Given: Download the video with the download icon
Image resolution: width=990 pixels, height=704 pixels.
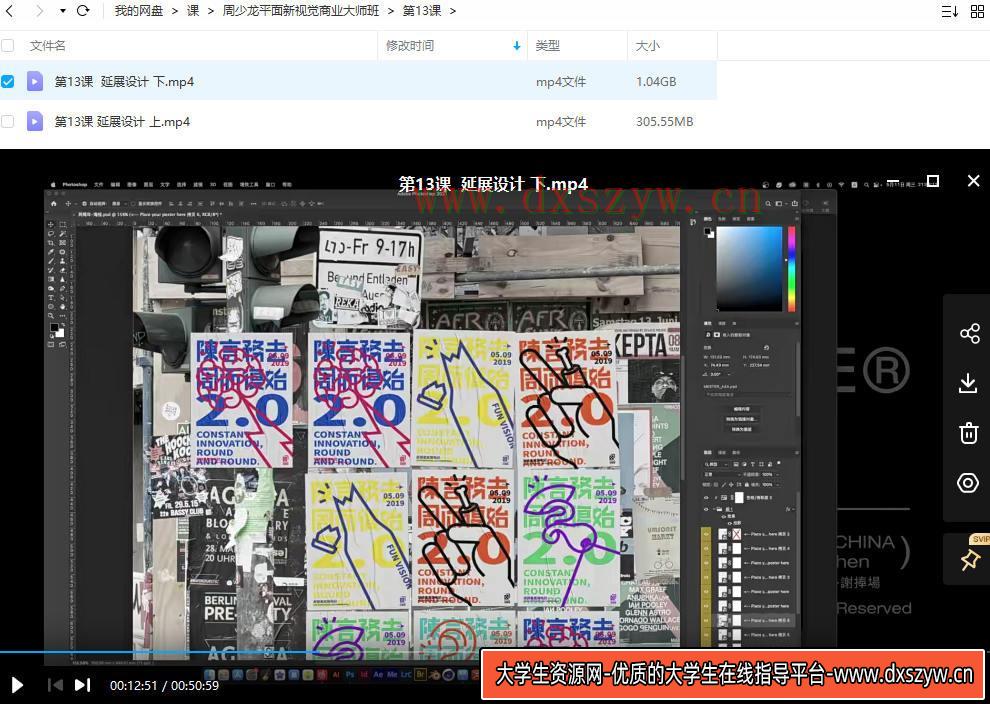Looking at the screenshot, I should [968, 383].
